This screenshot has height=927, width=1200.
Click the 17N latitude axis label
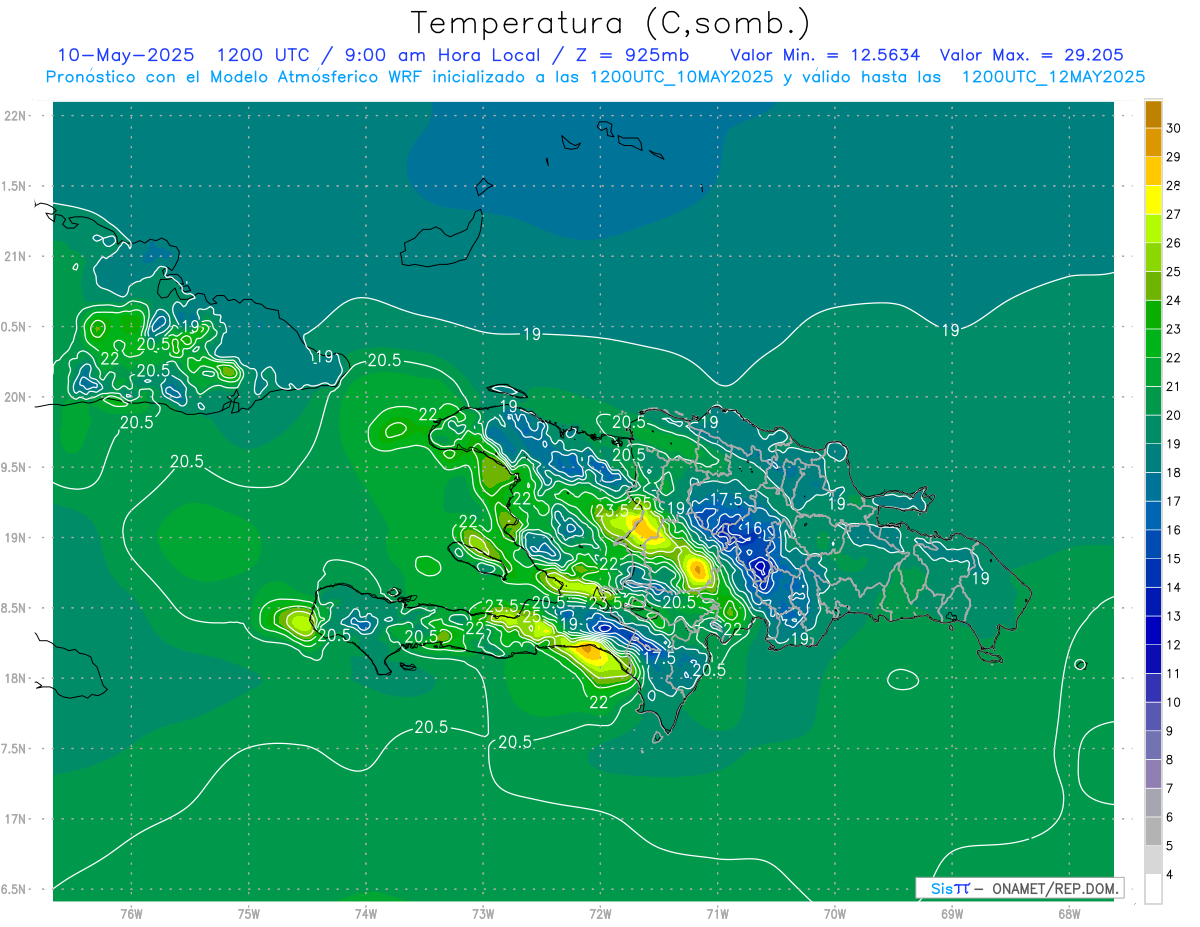click(16, 819)
